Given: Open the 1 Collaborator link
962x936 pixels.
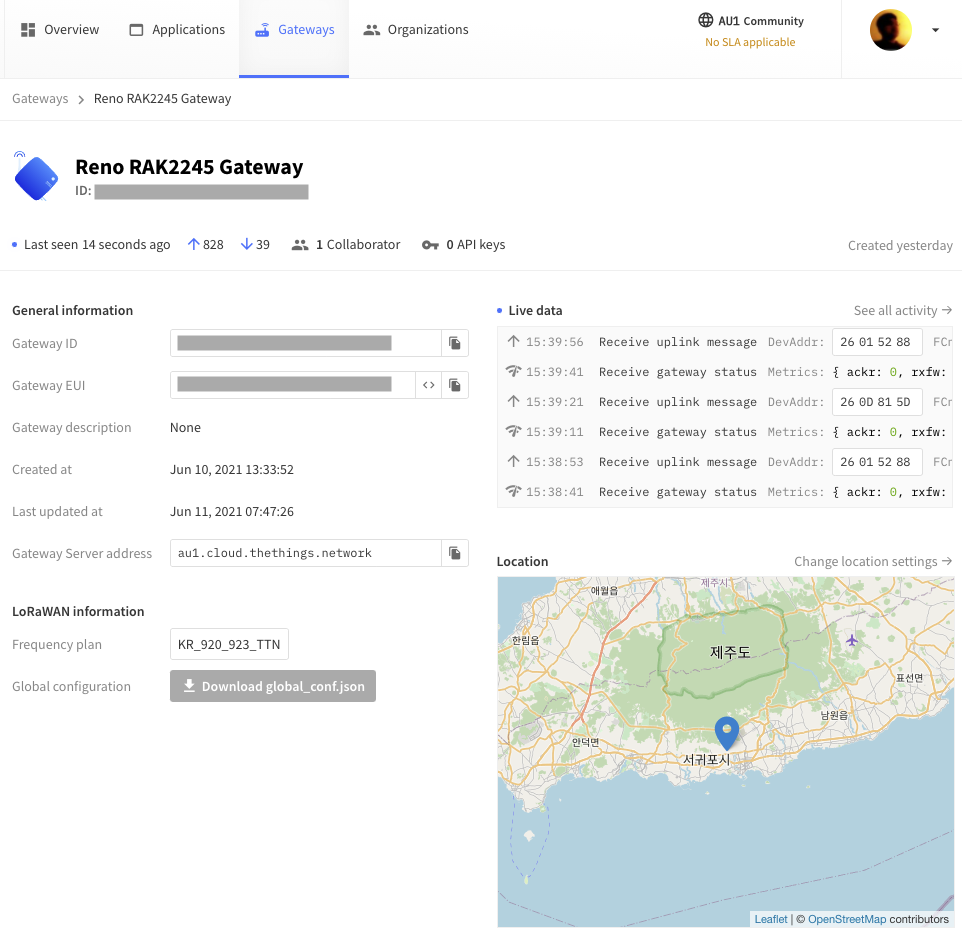Looking at the screenshot, I should pos(346,245).
